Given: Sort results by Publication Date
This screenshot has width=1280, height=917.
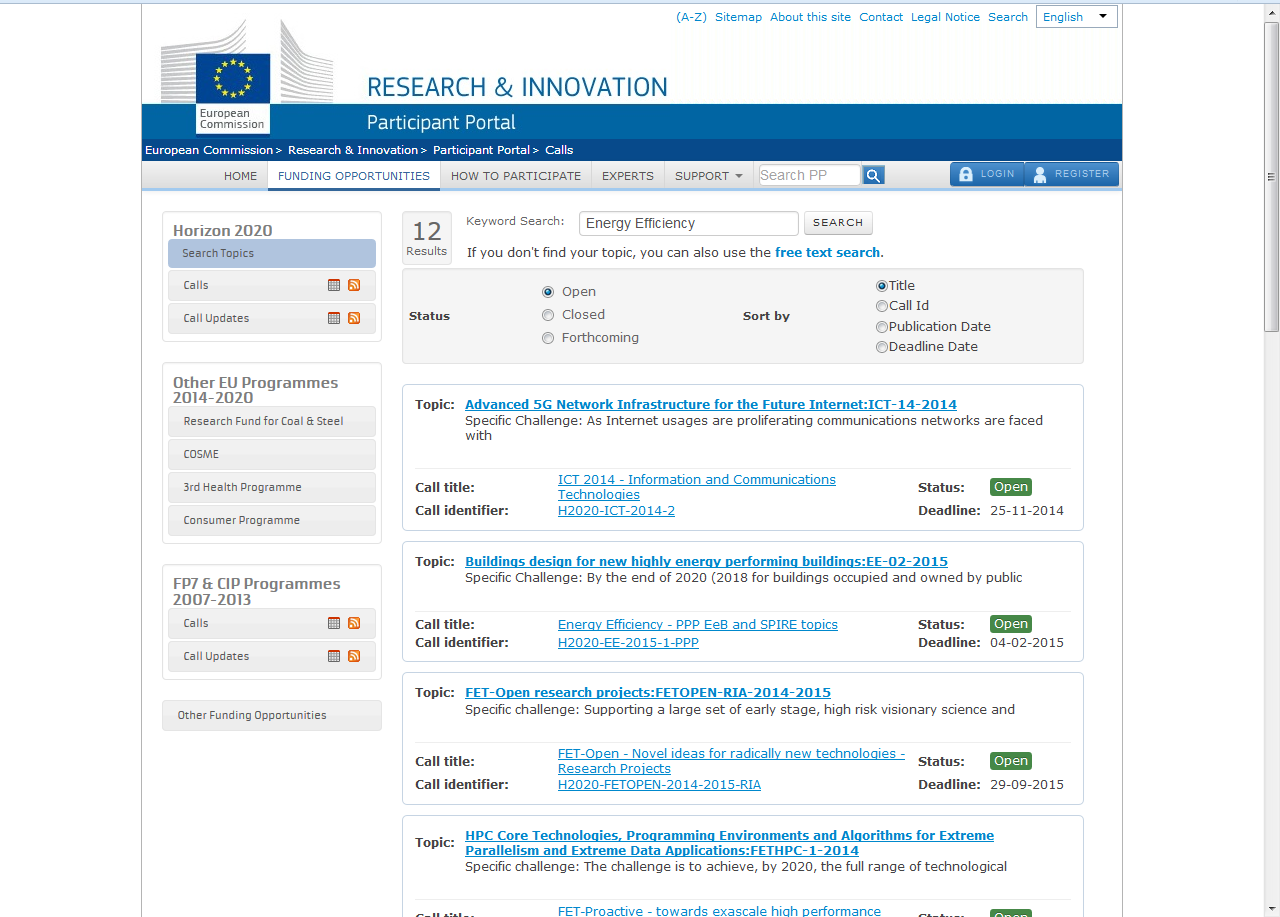Looking at the screenshot, I should [x=882, y=327].
